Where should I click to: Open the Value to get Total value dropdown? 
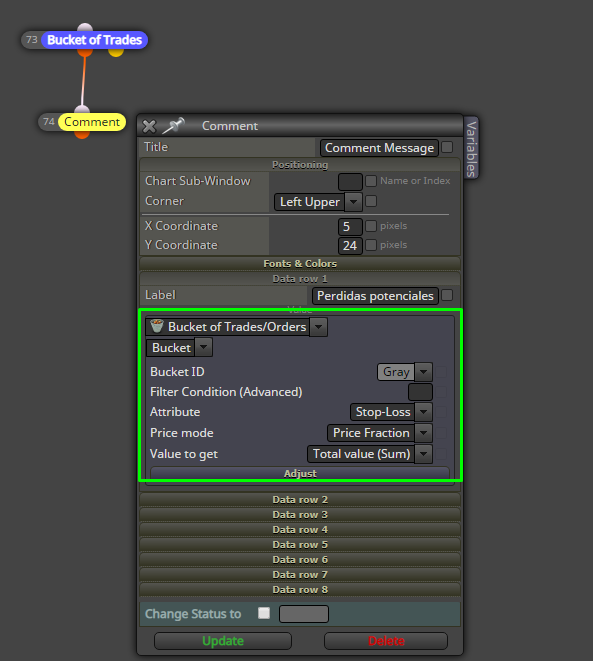pos(370,454)
